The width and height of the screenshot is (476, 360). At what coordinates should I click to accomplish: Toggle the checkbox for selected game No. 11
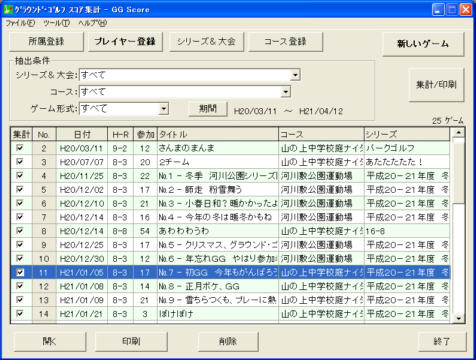[x=20, y=272]
